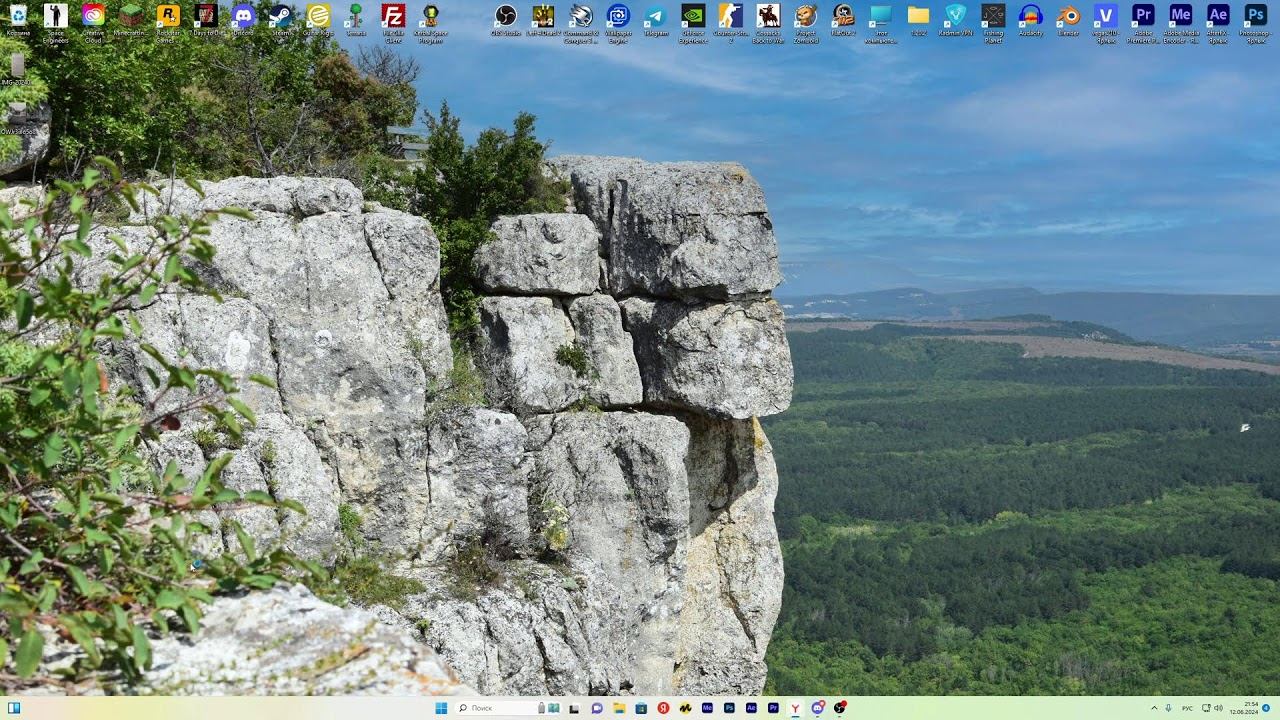Launch Telegram from the desktop
The height and width of the screenshot is (720, 1280).
(x=655, y=16)
